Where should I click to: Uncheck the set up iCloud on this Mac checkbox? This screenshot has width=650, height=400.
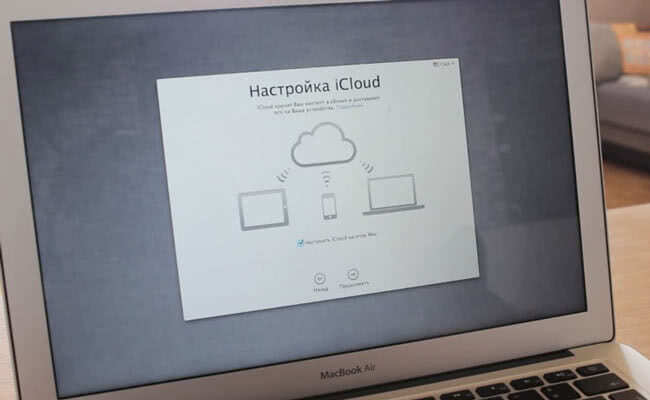300,243
